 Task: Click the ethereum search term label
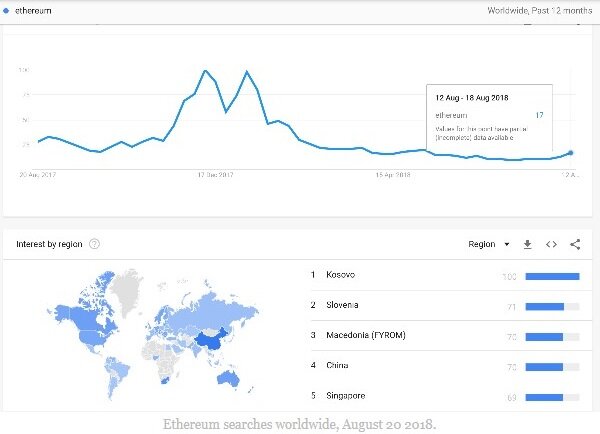33,11
